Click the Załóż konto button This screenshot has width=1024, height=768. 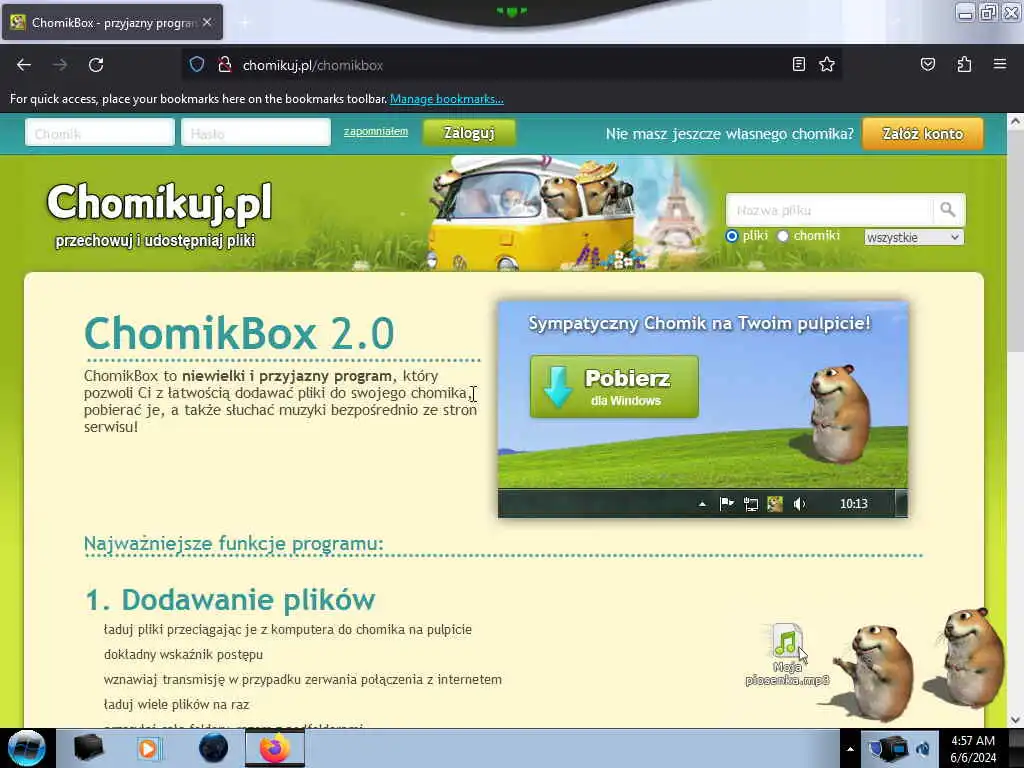click(x=923, y=133)
